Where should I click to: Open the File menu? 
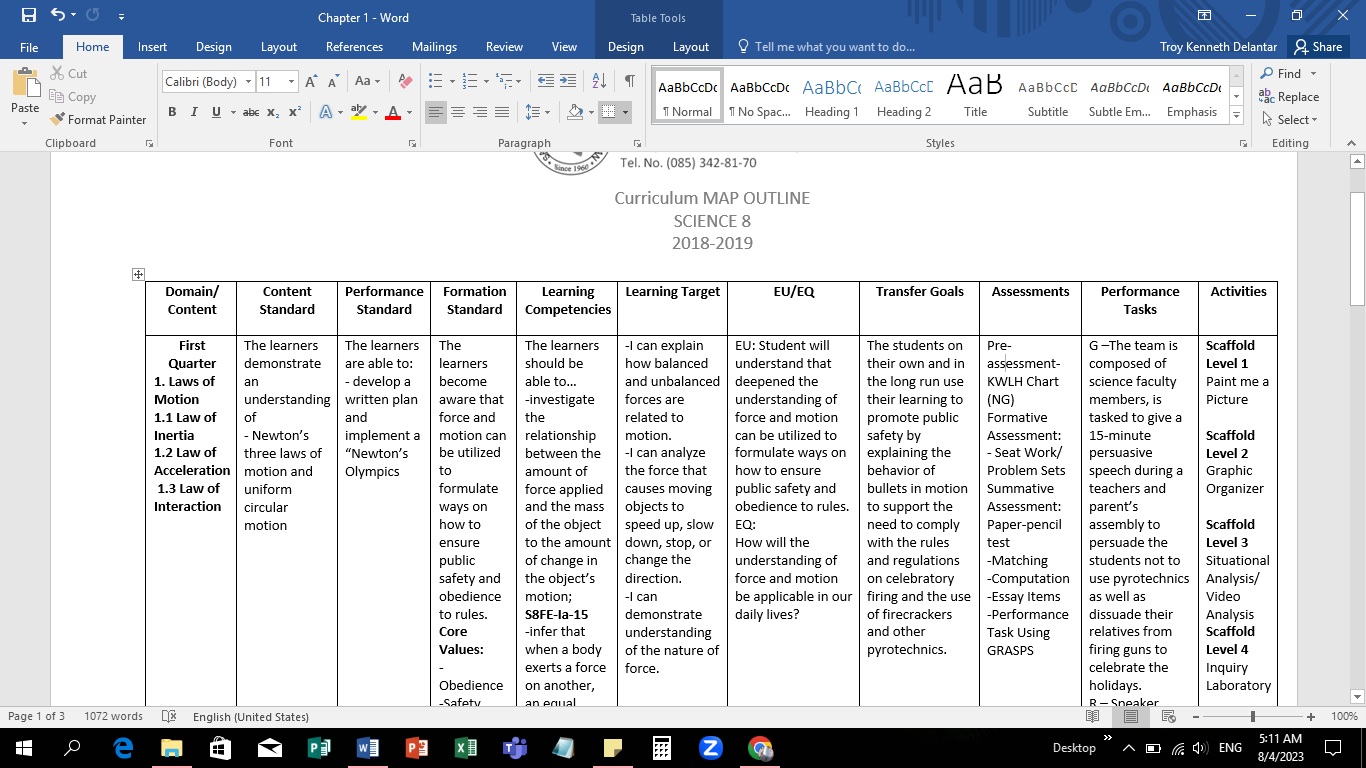coord(29,47)
